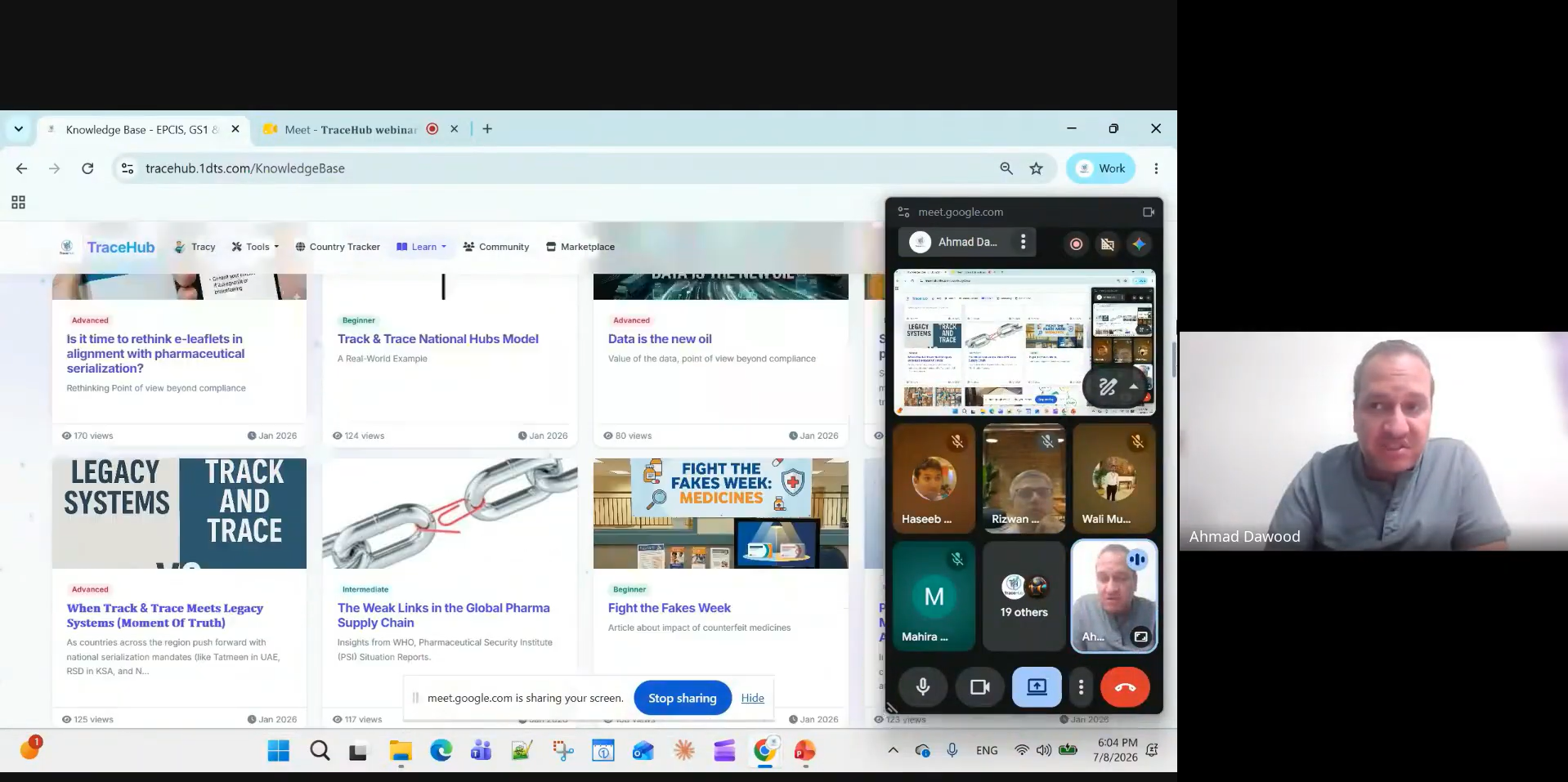This screenshot has height=782, width=1568.
Task: Toggle camera in Meet mini window
Action: tap(979, 687)
